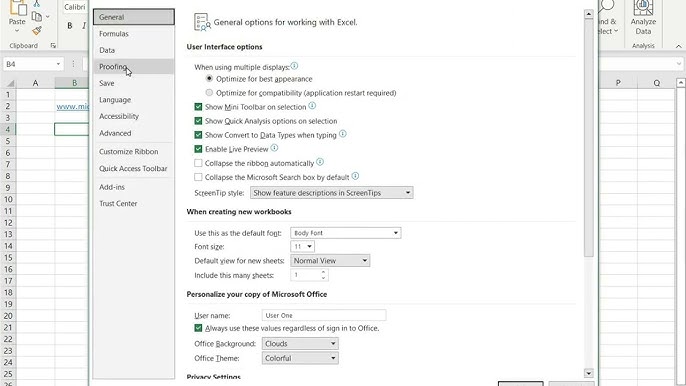This screenshot has height=386, width=686.
Task: Select Optimize for compatibility radio button
Action: coord(209,93)
